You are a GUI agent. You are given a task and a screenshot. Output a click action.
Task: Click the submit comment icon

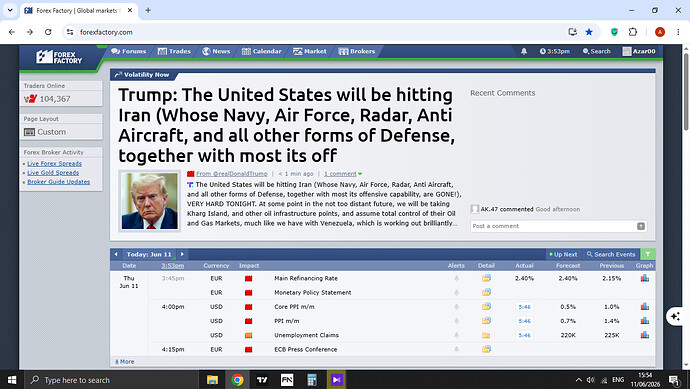click(641, 226)
